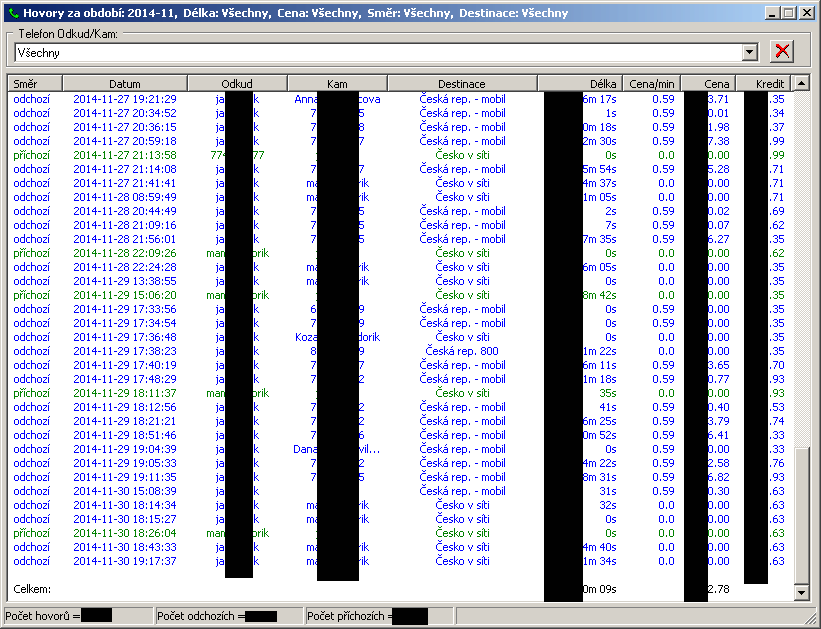Select the call row dated 2014-11-27 19:21:29
The width and height of the screenshot is (821, 629).
point(125,99)
